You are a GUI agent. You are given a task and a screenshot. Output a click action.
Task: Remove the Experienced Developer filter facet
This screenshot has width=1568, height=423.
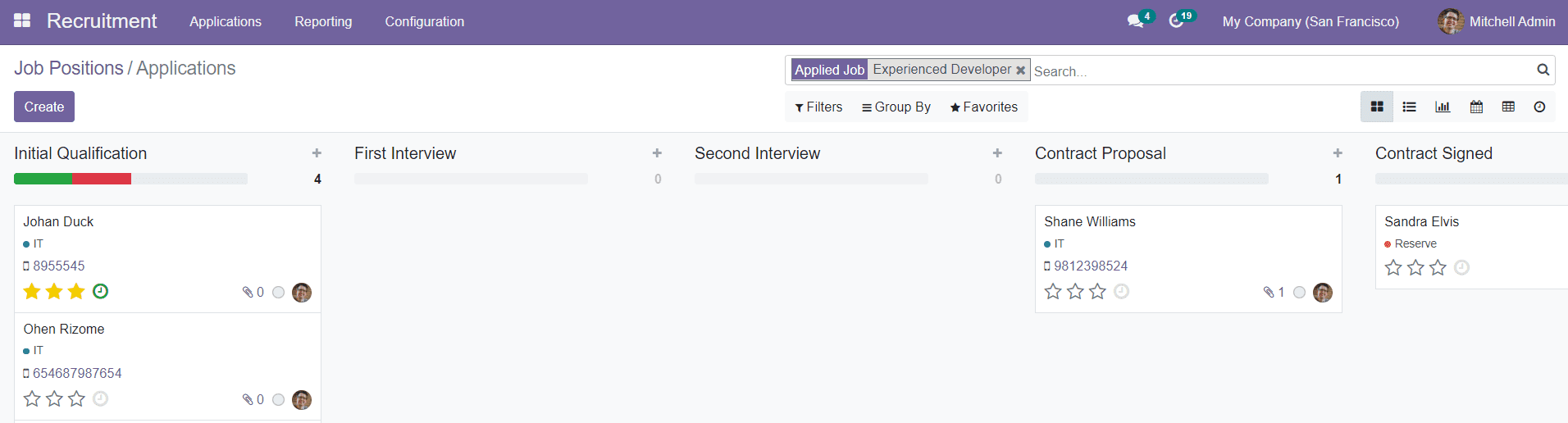coord(1021,70)
